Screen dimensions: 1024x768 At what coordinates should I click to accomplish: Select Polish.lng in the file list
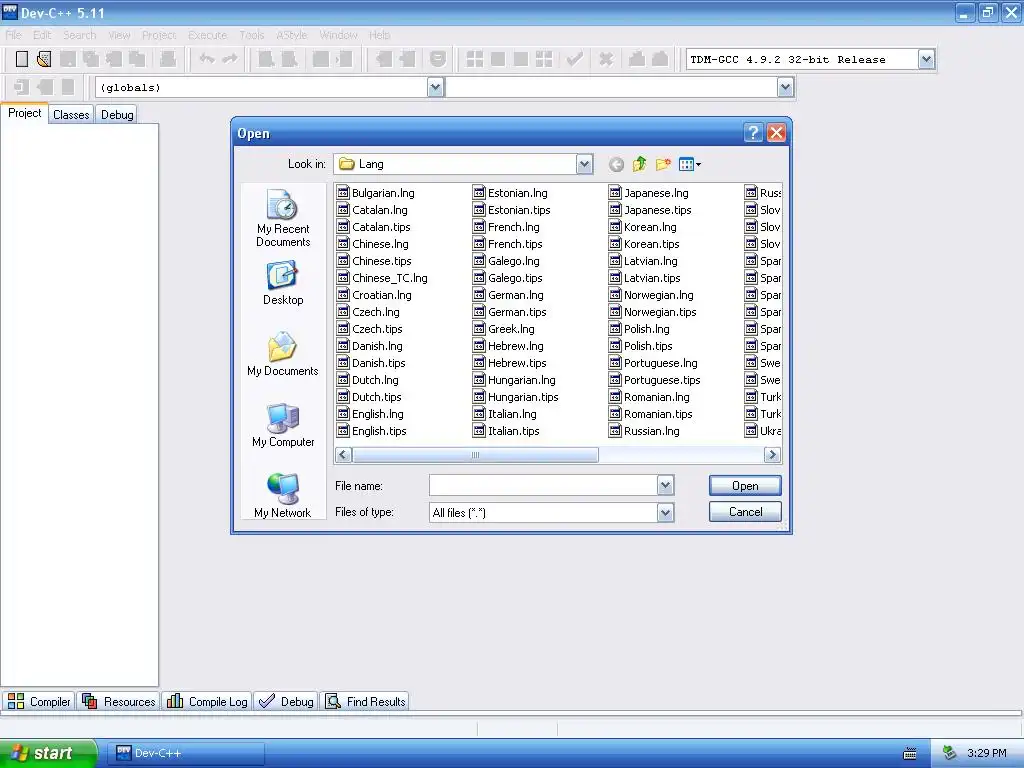pyautogui.click(x=639, y=329)
